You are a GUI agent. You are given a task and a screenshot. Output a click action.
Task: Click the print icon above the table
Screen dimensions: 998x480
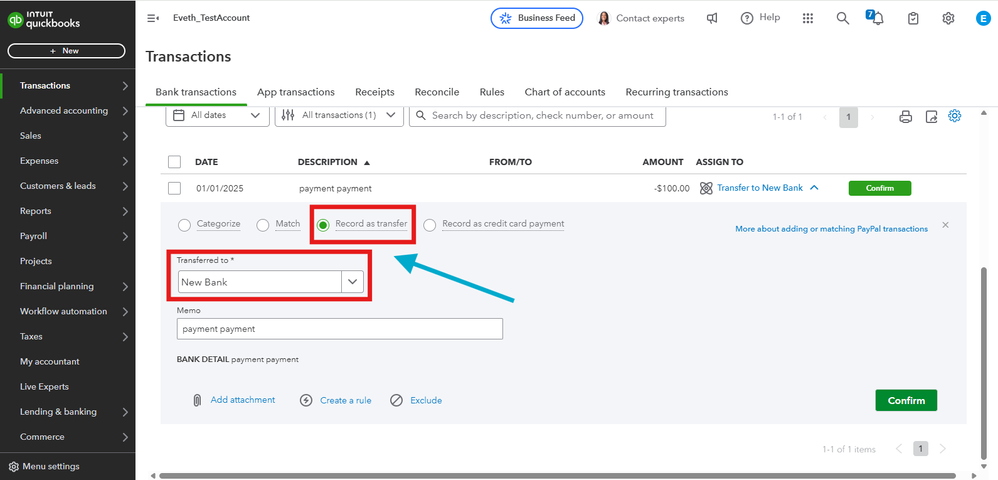click(906, 116)
